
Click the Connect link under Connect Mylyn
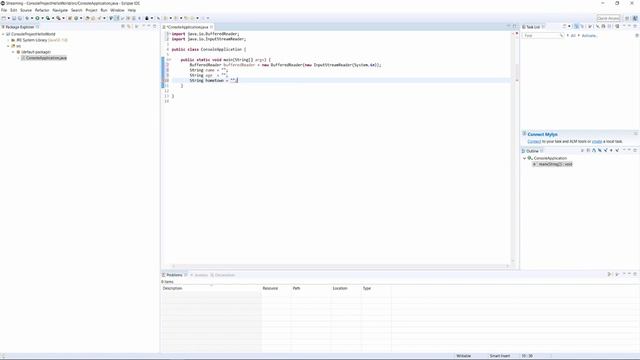[534, 141]
